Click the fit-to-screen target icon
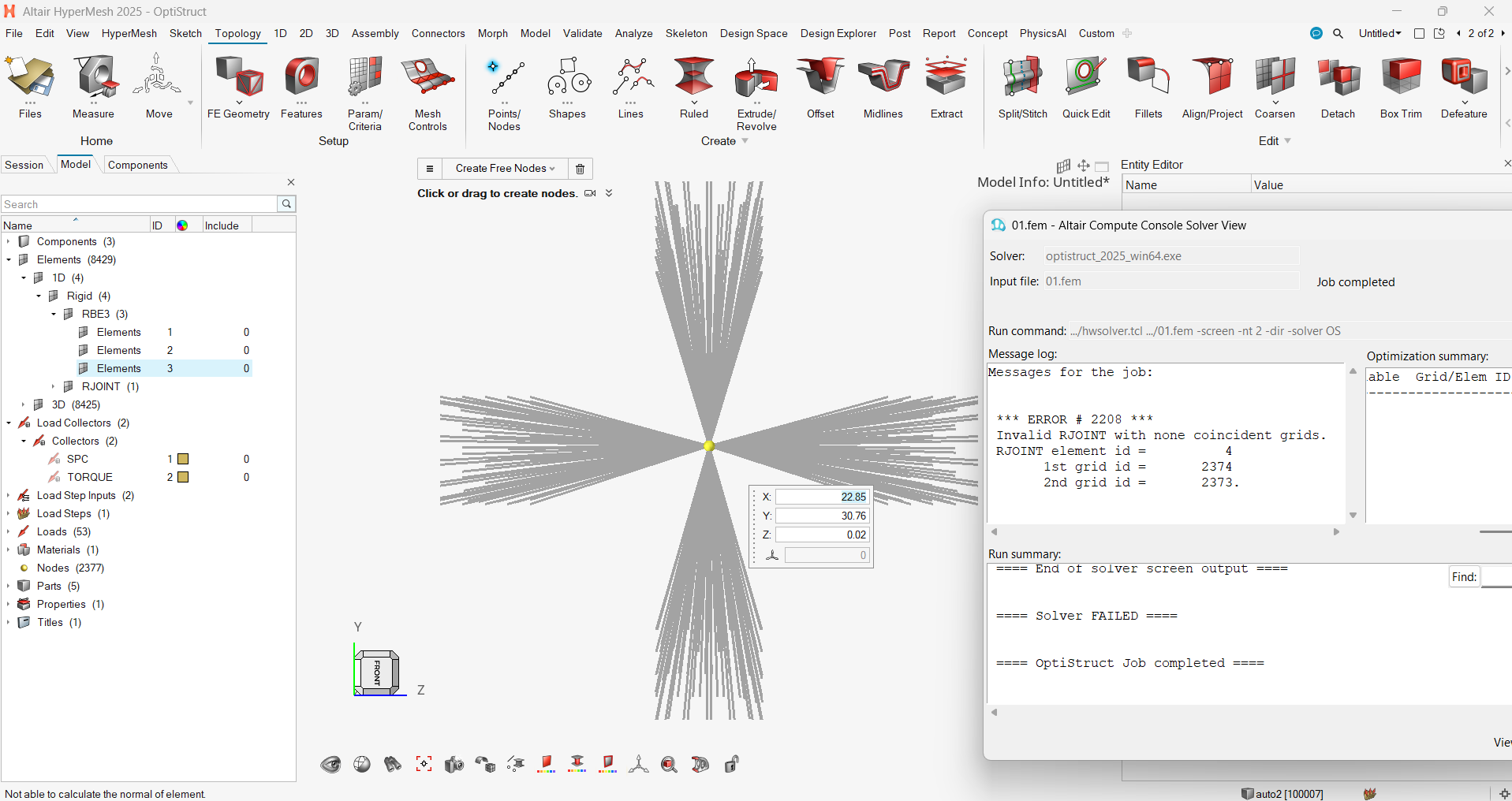The height and width of the screenshot is (801, 1512). coord(424,764)
